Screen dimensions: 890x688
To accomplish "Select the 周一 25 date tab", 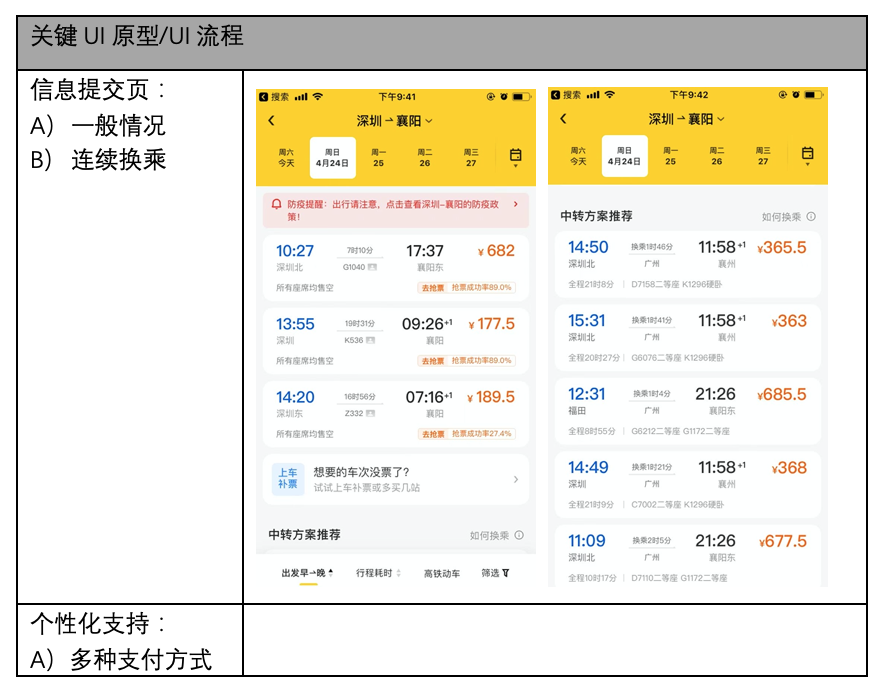I will (379, 157).
